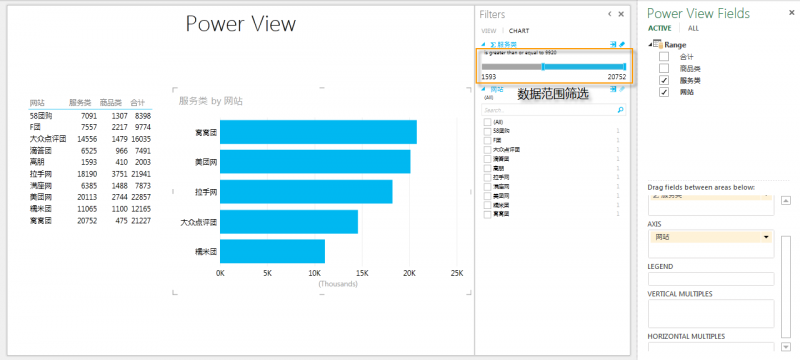Switch to the CHART filters tab
Viewport: 800px width, 360px height.
point(519,31)
